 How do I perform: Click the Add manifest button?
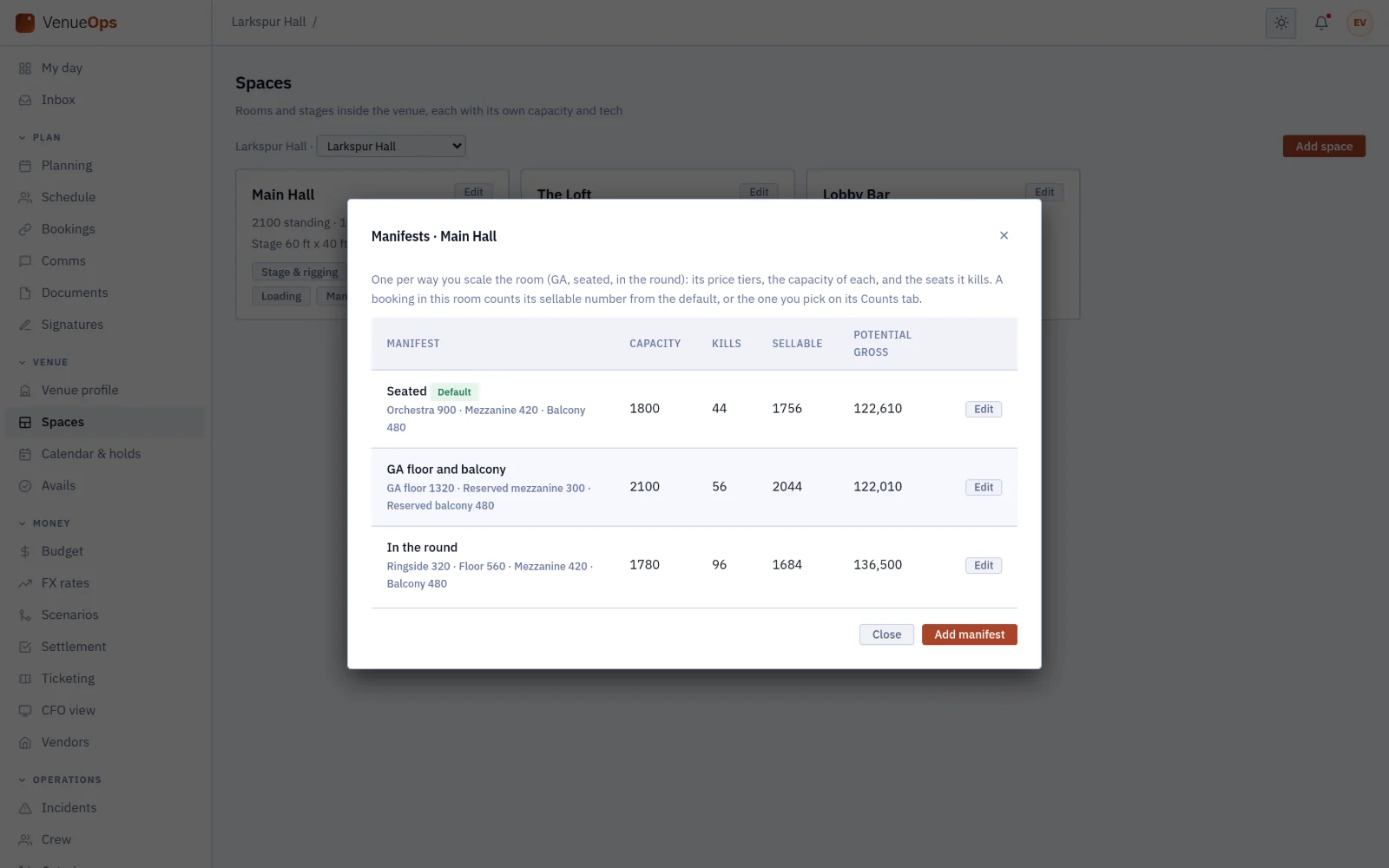click(969, 635)
